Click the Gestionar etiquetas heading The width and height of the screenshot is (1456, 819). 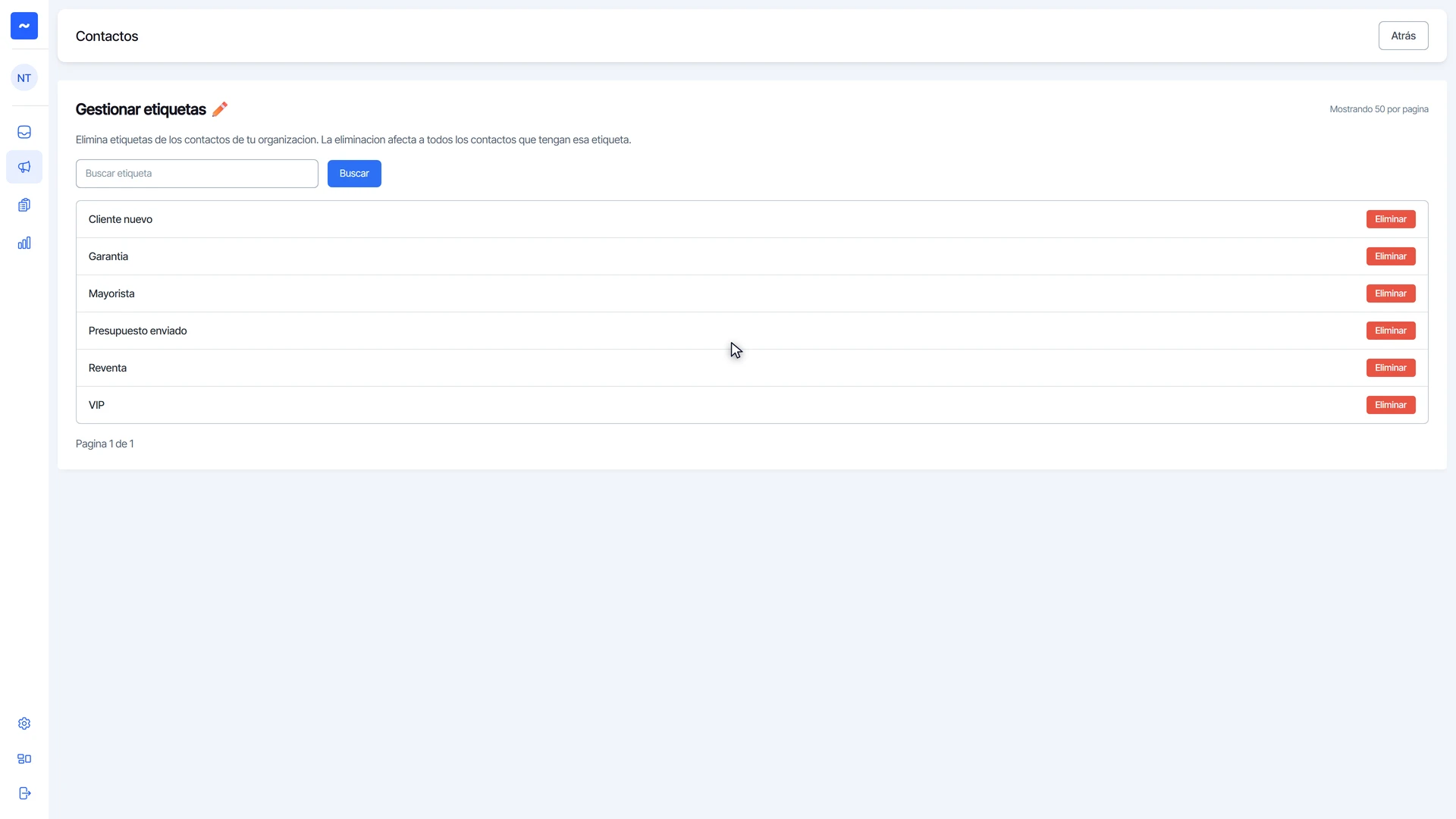tap(141, 109)
